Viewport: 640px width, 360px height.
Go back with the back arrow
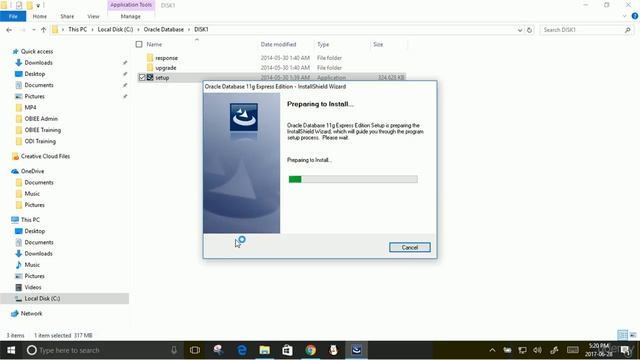(9, 30)
